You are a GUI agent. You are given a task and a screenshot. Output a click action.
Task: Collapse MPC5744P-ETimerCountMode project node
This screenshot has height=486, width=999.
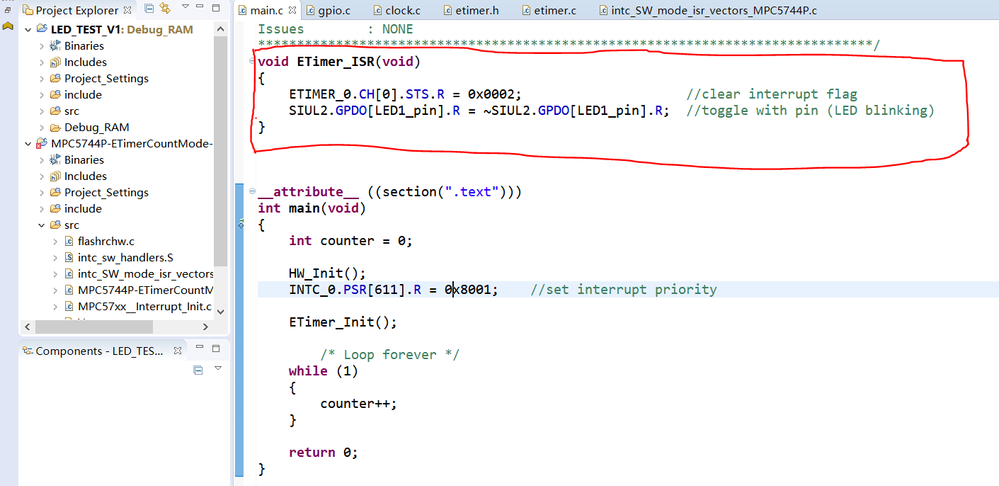pos(27,144)
